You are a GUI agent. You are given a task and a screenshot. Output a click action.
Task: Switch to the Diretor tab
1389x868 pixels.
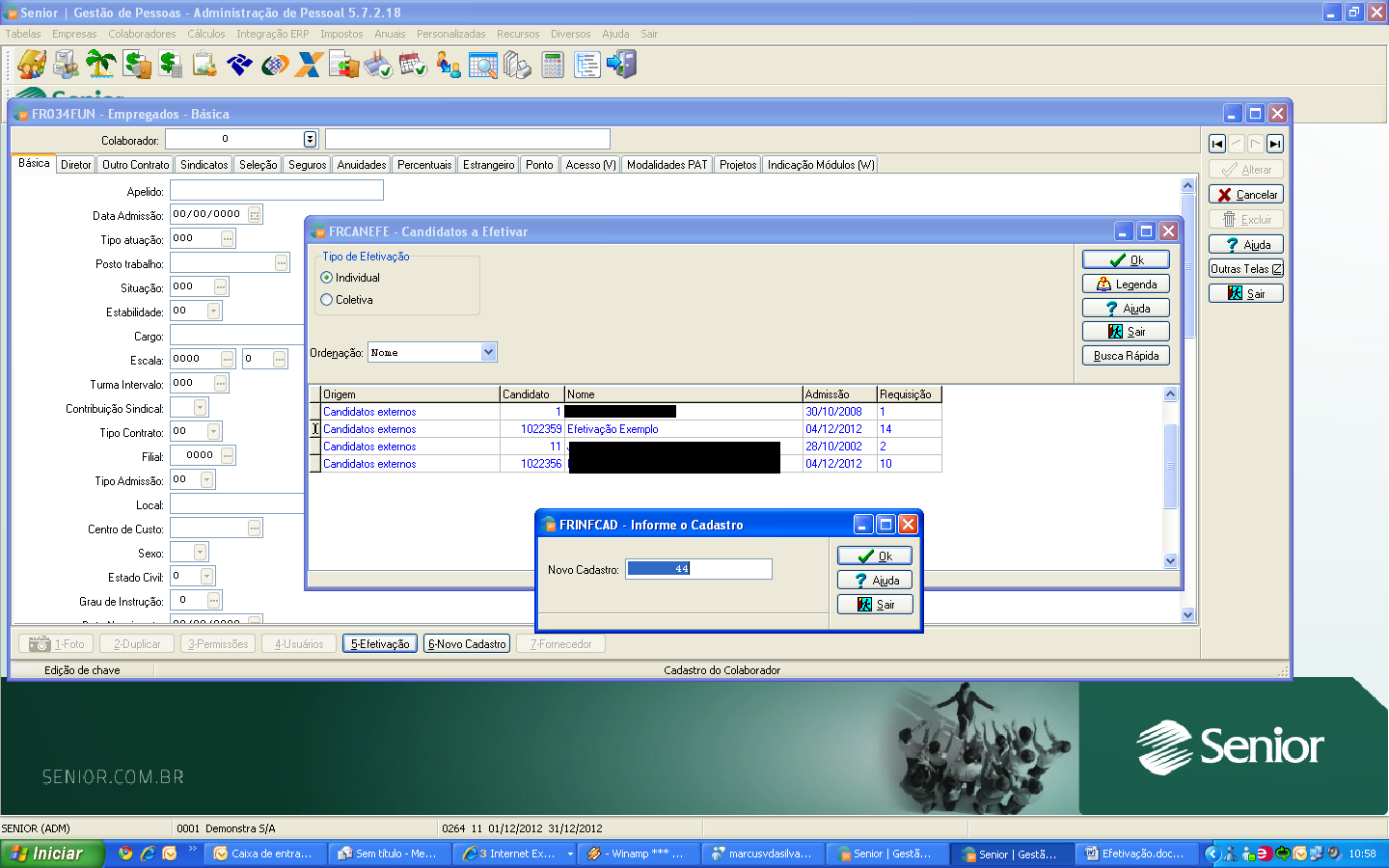point(76,165)
